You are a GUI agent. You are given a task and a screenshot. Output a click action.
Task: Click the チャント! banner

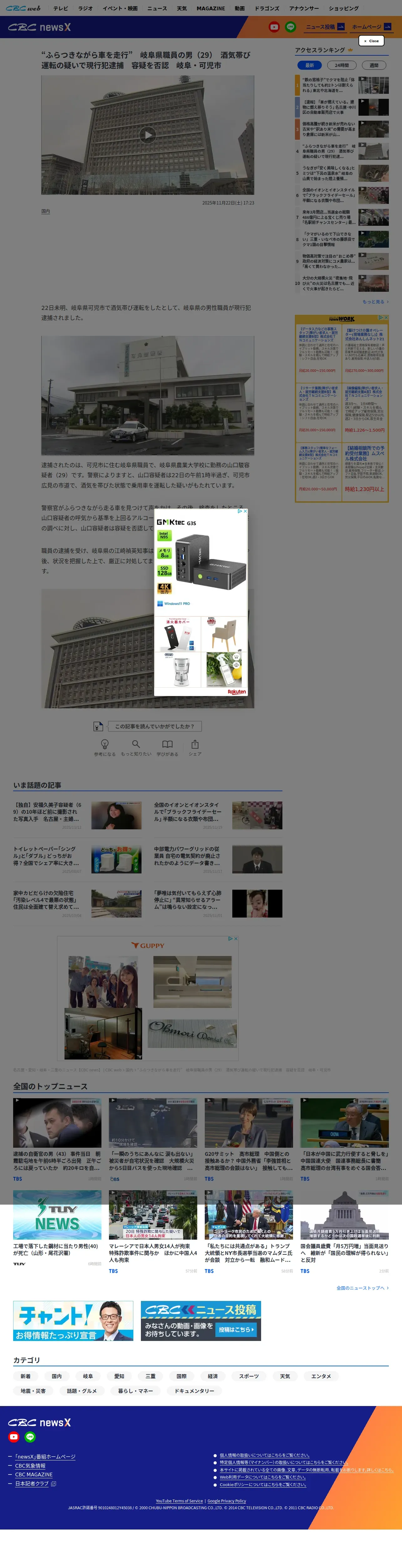(x=73, y=1321)
